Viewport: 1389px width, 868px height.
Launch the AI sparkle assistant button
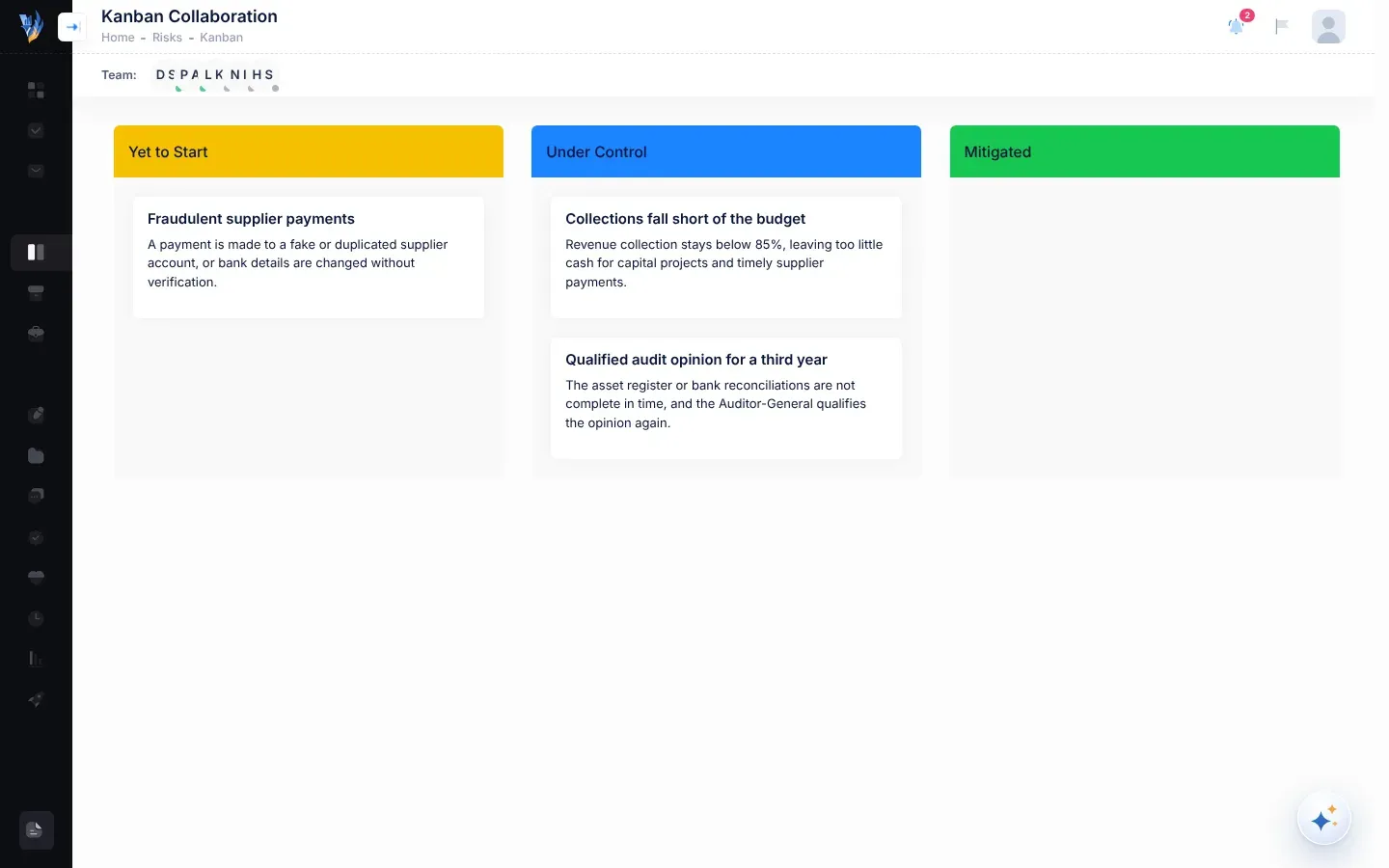tap(1324, 819)
